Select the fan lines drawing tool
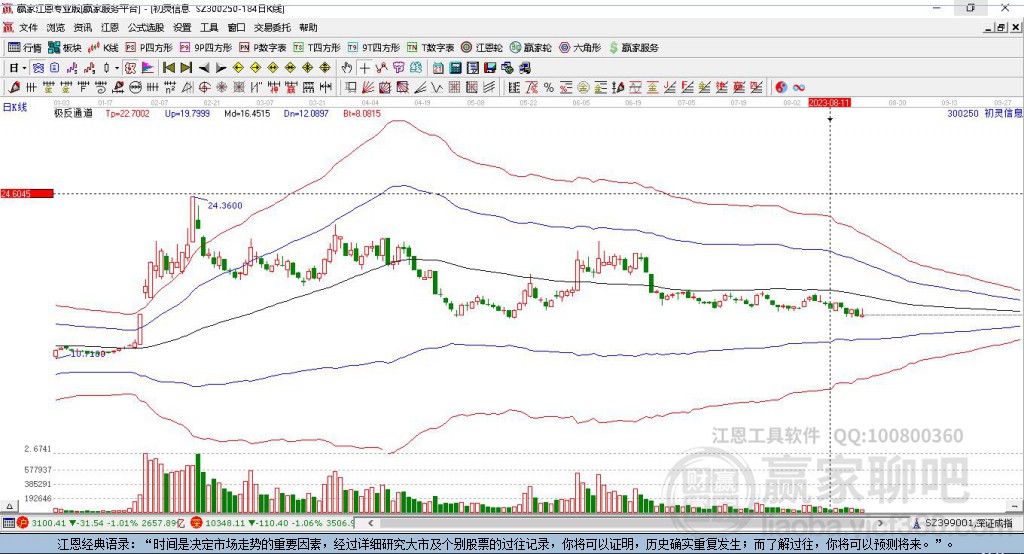Image resolution: width=1024 pixels, height=554 pixels. (x=367, y=87)
